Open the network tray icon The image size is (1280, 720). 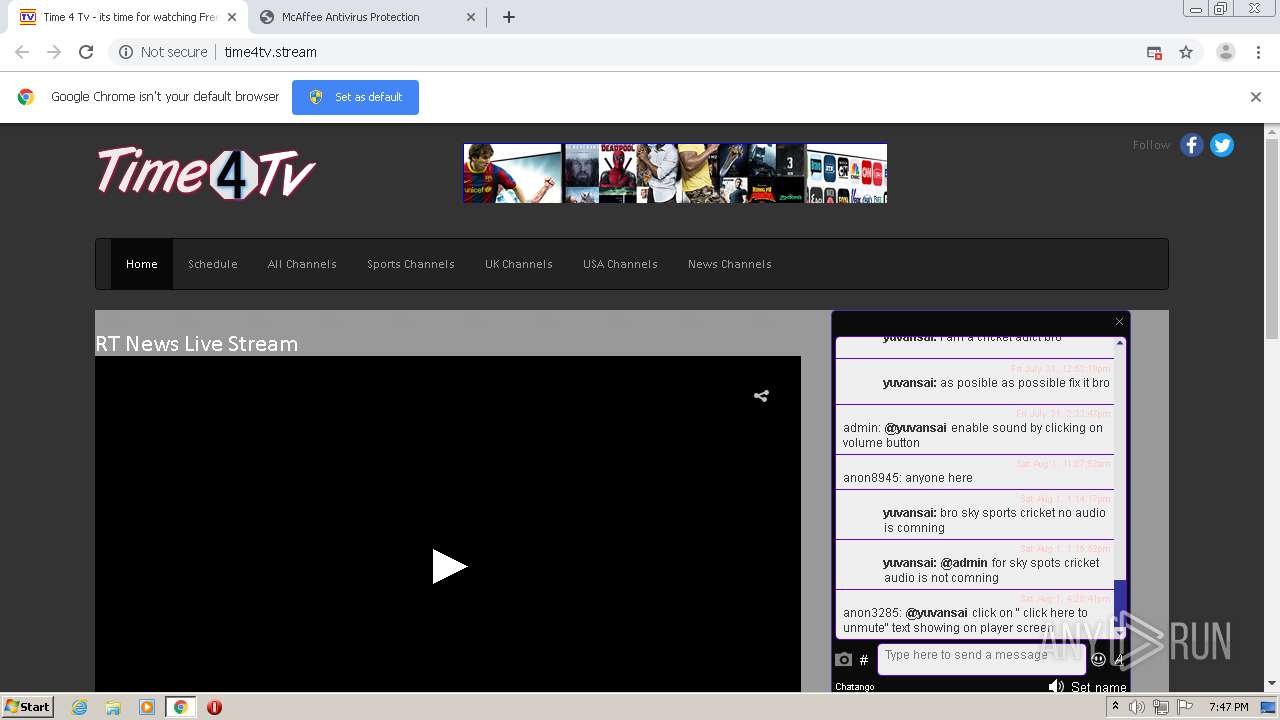(1160, 707)
